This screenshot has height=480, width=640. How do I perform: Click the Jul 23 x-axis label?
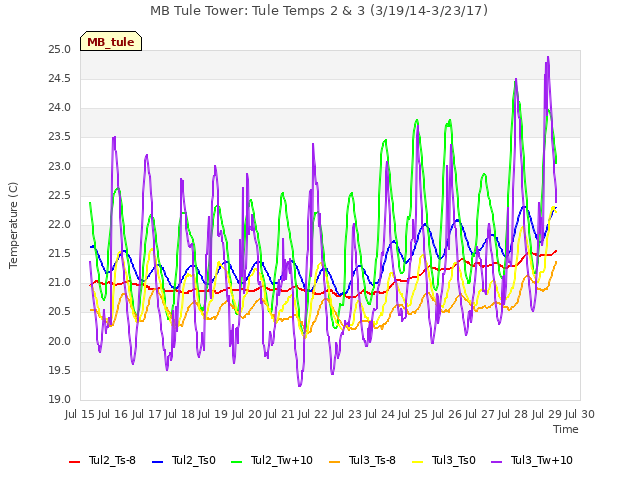[x=347, y=414]
